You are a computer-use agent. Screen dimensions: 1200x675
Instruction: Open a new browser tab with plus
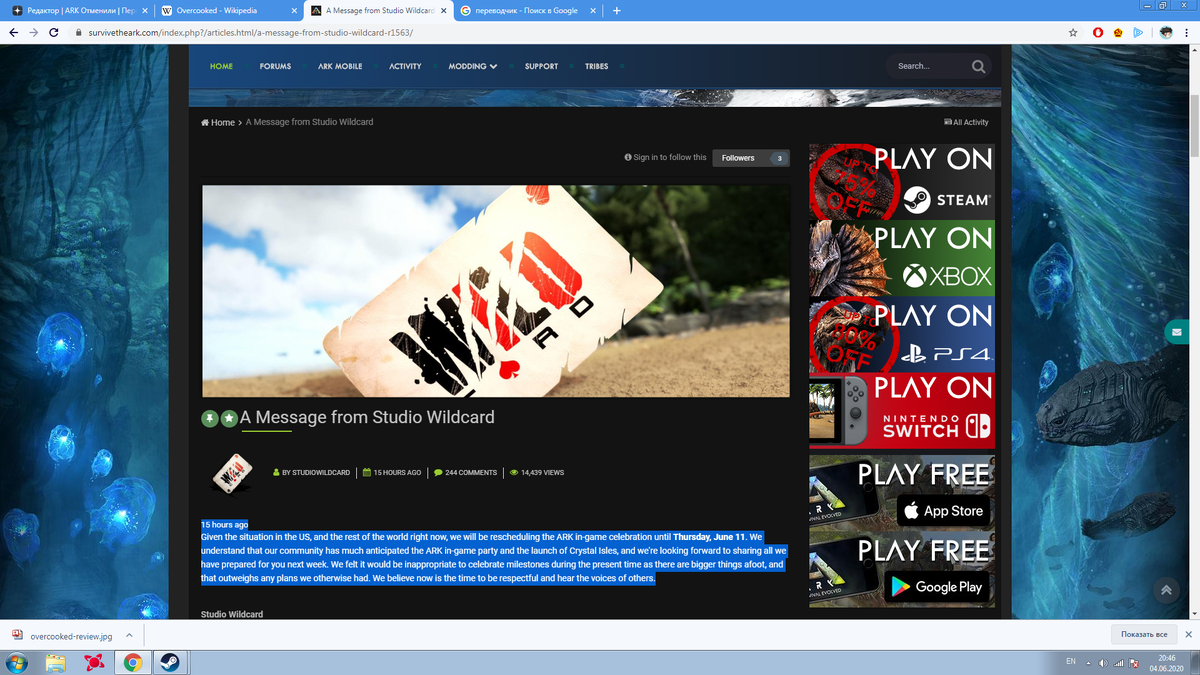click(616, 11)
